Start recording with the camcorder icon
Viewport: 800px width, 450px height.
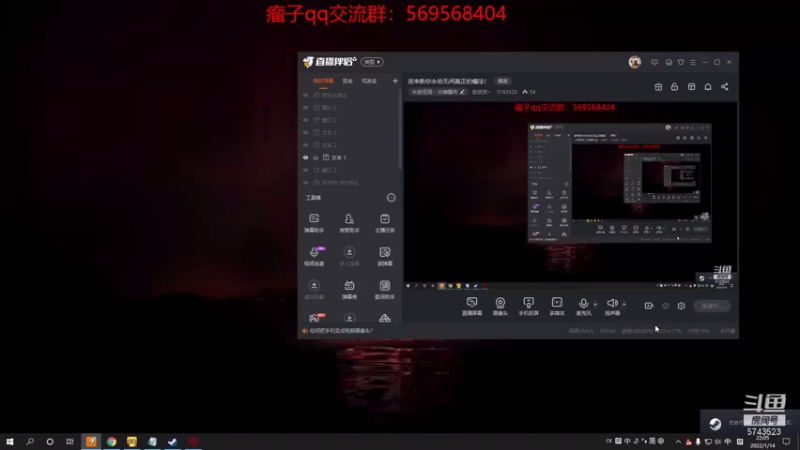tap(649, 306)
